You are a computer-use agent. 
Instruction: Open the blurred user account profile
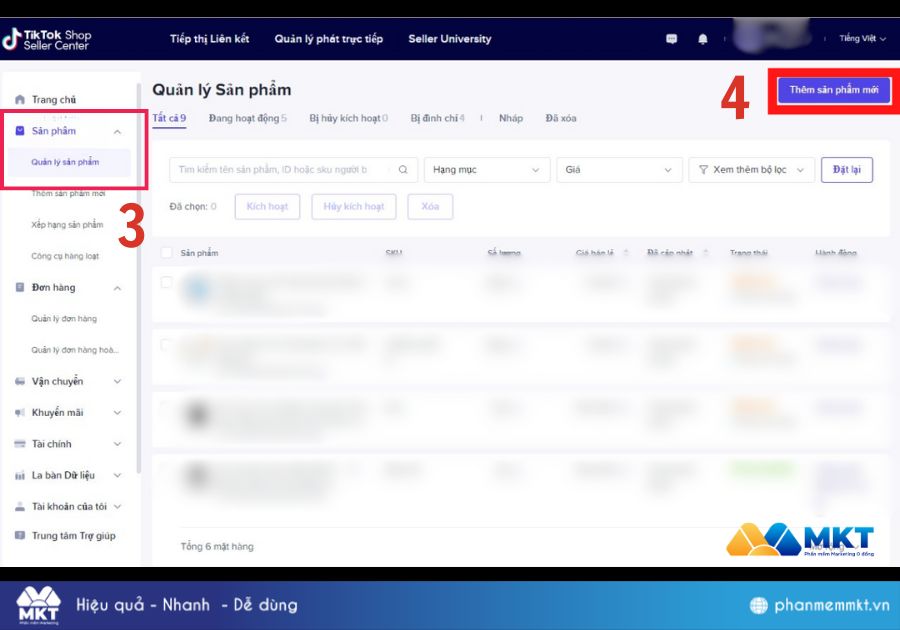(x=773, y=36)
